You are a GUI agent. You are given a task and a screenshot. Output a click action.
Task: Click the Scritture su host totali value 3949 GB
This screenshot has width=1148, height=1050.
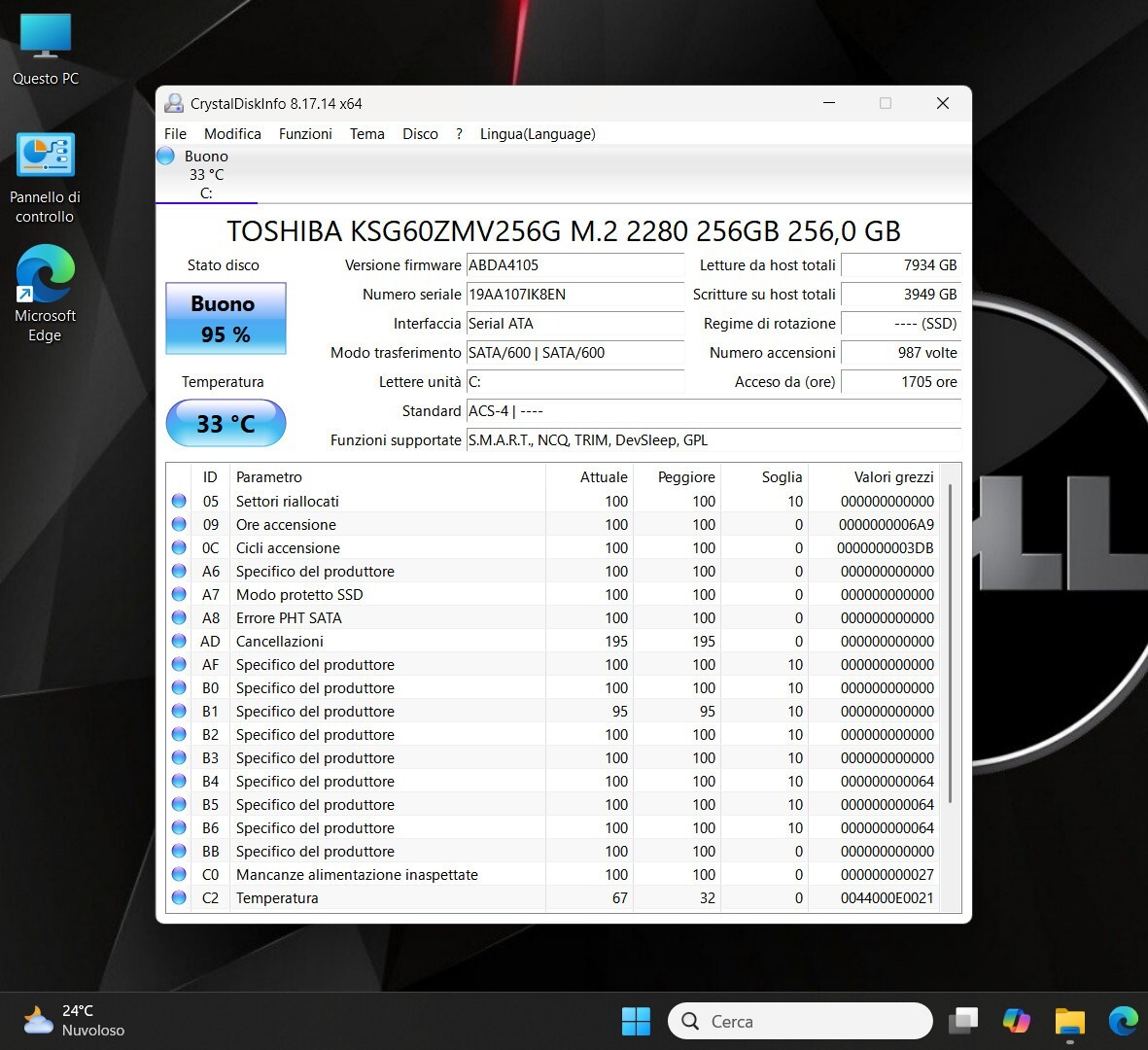tap(900, 295)
